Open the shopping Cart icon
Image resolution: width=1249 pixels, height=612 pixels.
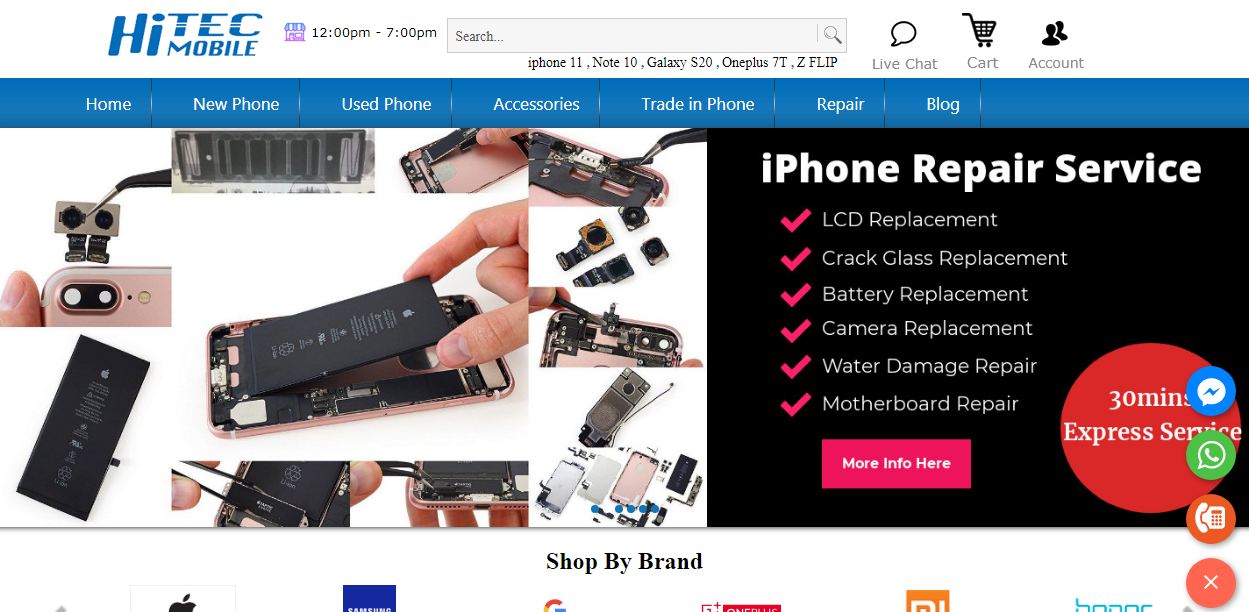coord(981,30)
